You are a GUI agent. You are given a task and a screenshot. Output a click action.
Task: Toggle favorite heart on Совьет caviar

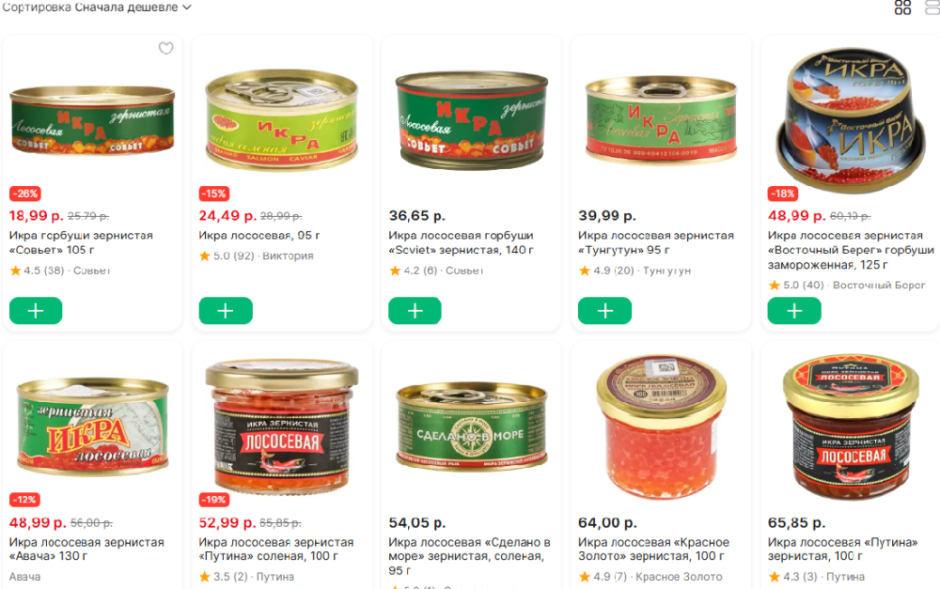pyautogui.click(x=166, y=48)
